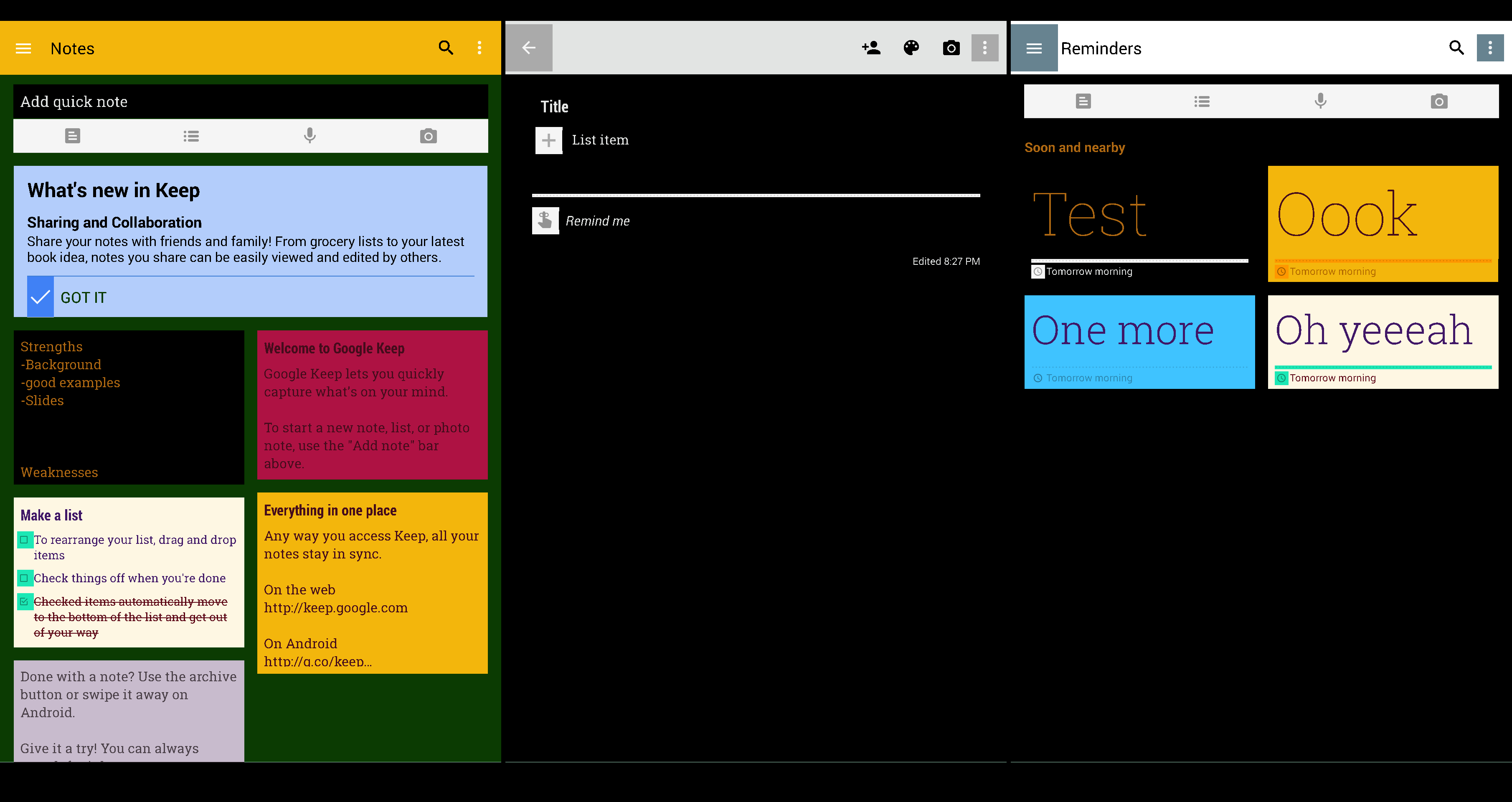Open the Reminders overflow menu
The image size is (1512, 802).
(1490, 48)
